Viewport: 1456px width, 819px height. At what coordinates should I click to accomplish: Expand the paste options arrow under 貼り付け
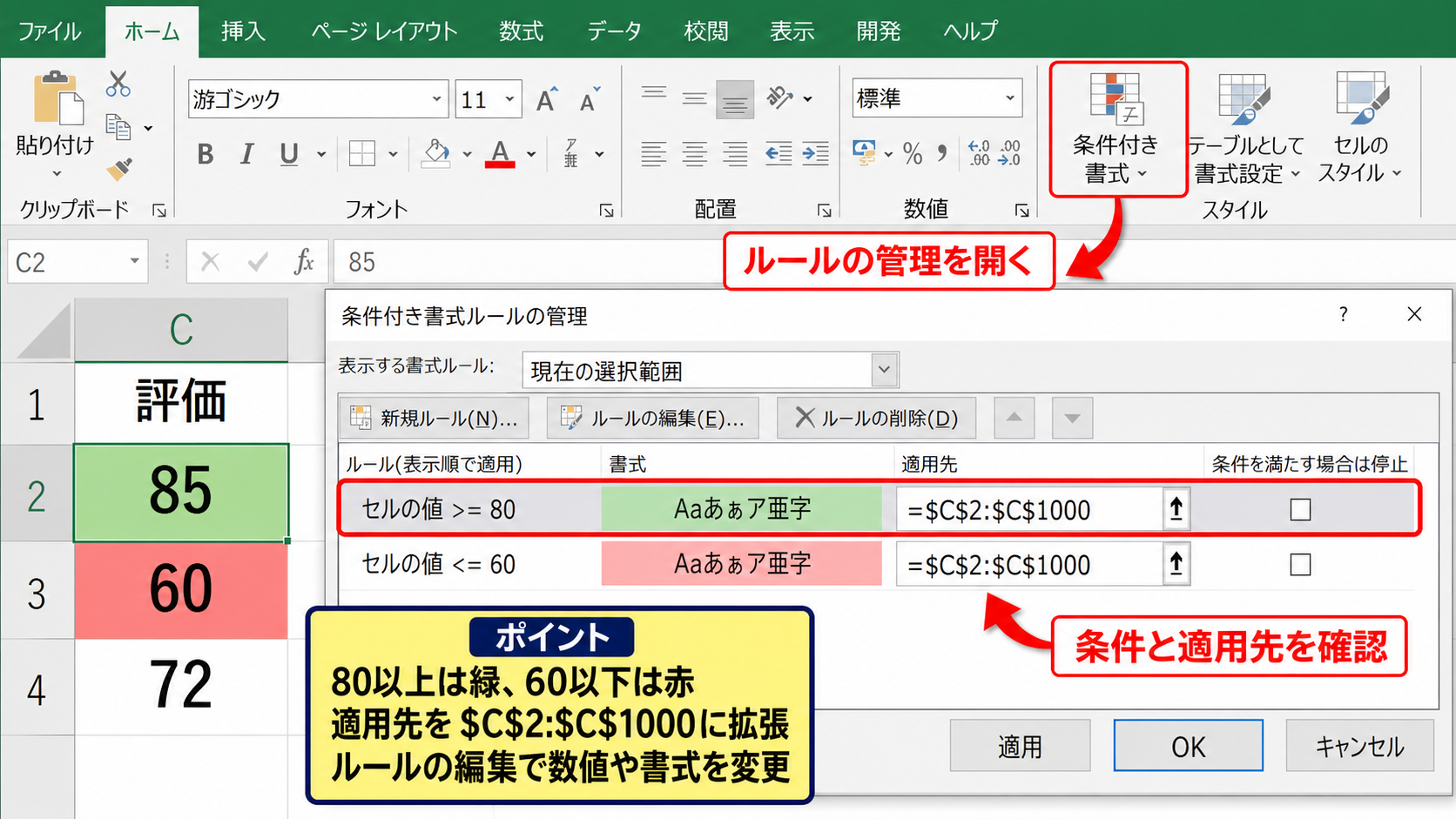pos(57,174)
